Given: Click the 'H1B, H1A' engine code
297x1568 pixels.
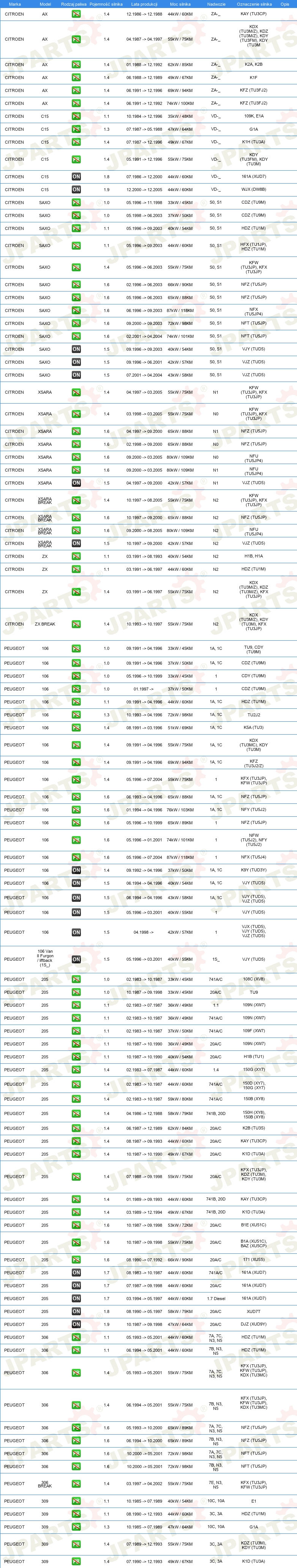Looking at the screenshot, I should (x=254, y=556).
